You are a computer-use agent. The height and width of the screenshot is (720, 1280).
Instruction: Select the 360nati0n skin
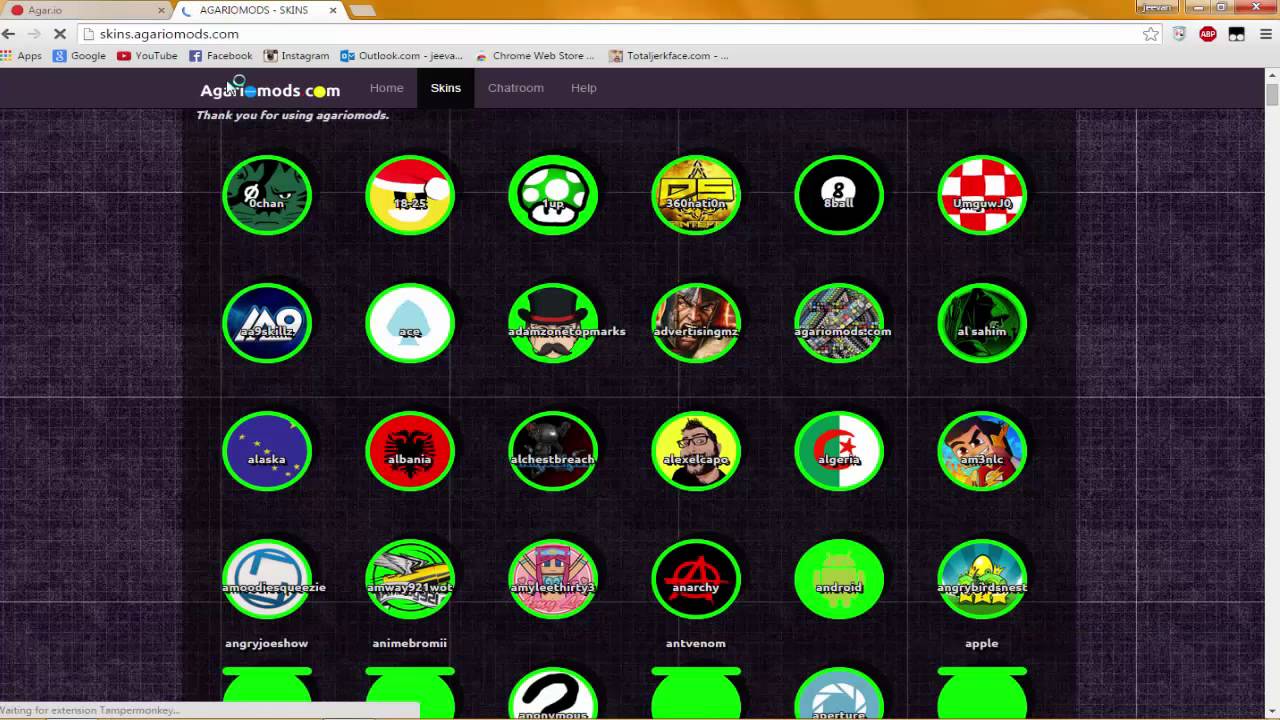click(x=696, y=195)
